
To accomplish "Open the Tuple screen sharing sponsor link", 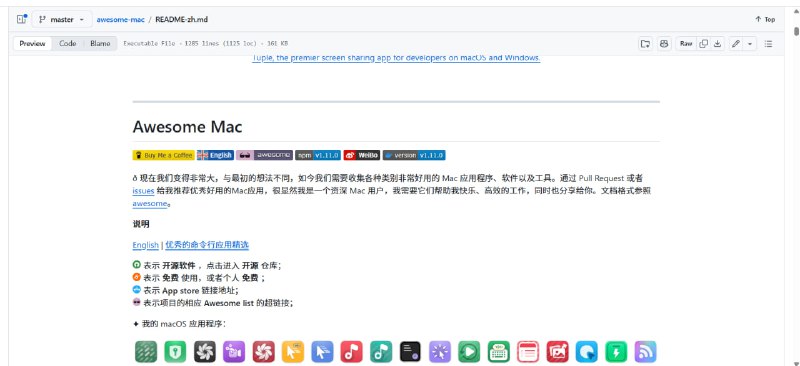I will pos(396,58).
